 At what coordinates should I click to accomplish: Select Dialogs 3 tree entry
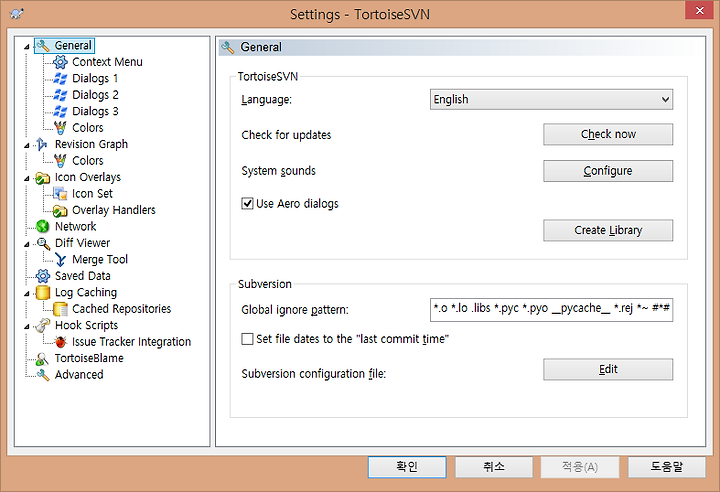coord(95,112)
